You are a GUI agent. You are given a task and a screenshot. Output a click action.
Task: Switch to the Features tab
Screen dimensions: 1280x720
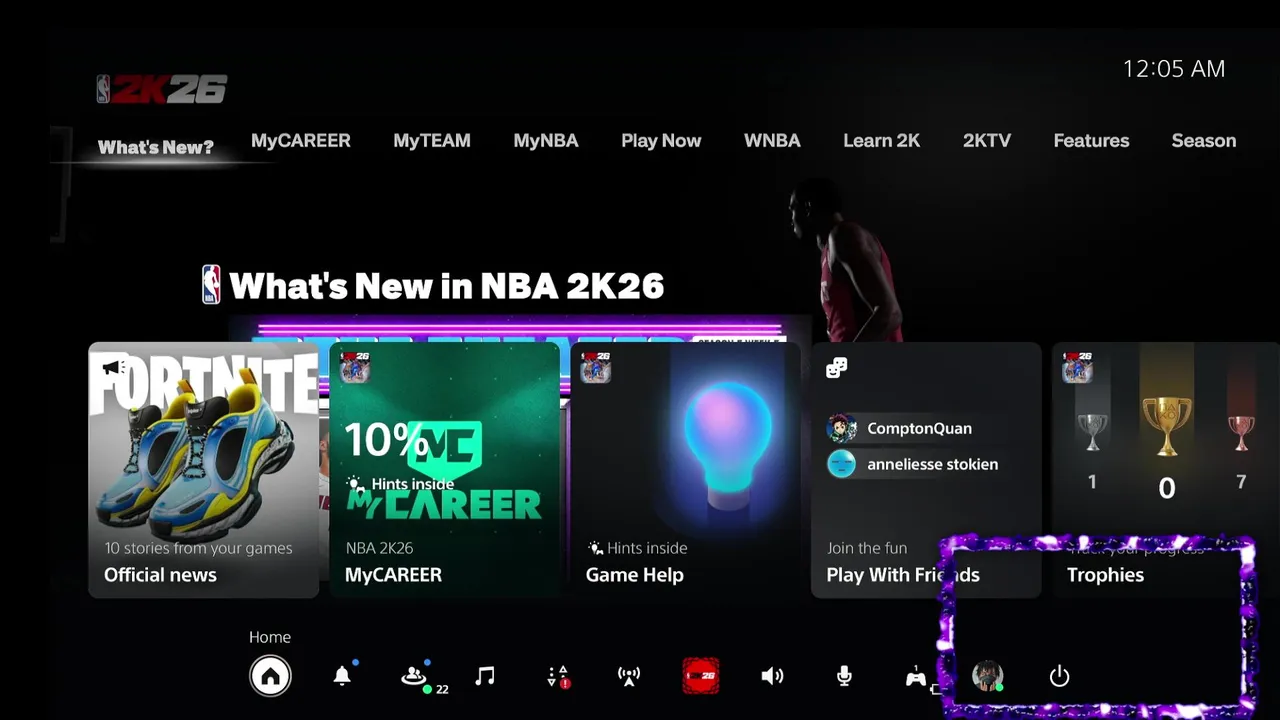click(1091, 141)
